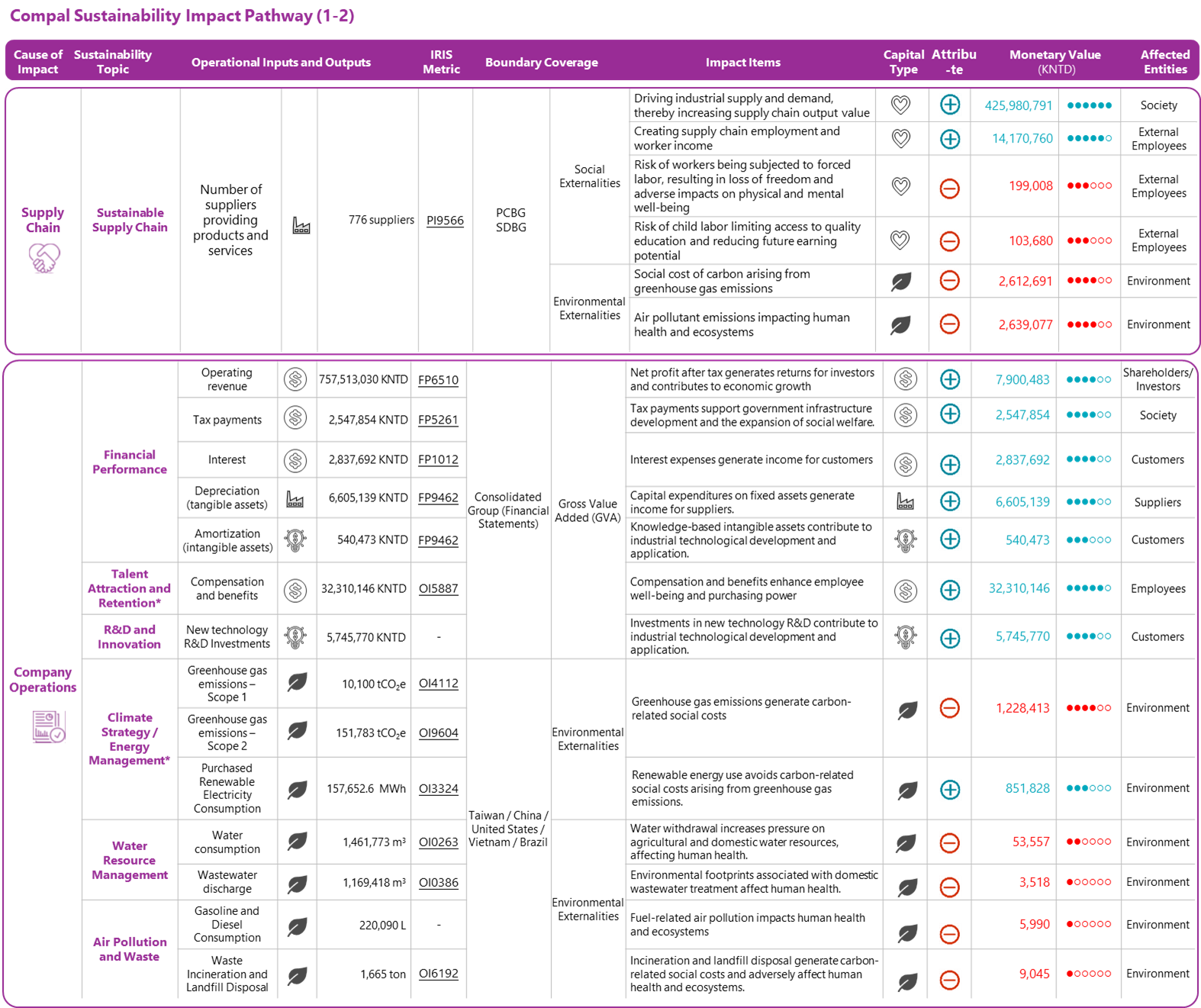Click the leaf icon for social cost of carbon
Screen dimensions: 1201x1008
tap(901, 282)
